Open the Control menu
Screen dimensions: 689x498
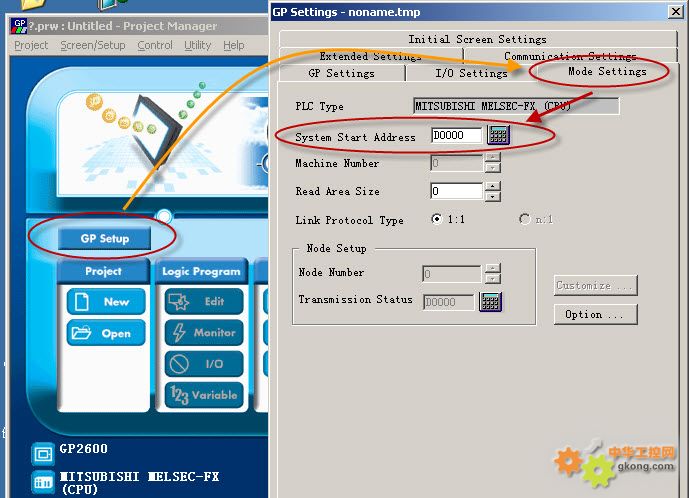pos(155,45)
